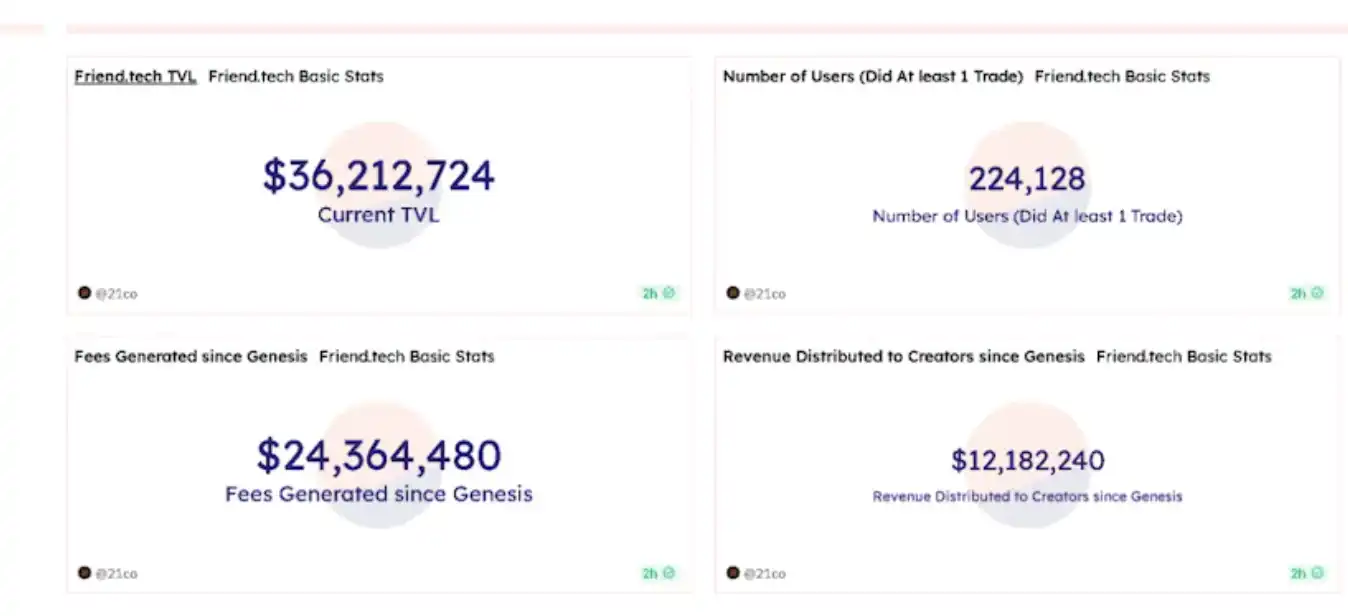Open the Number of Users (Did At least 1 Trade) title
Image resolution: width=1348 pixels, height=616 pixels.
point(872,76)
